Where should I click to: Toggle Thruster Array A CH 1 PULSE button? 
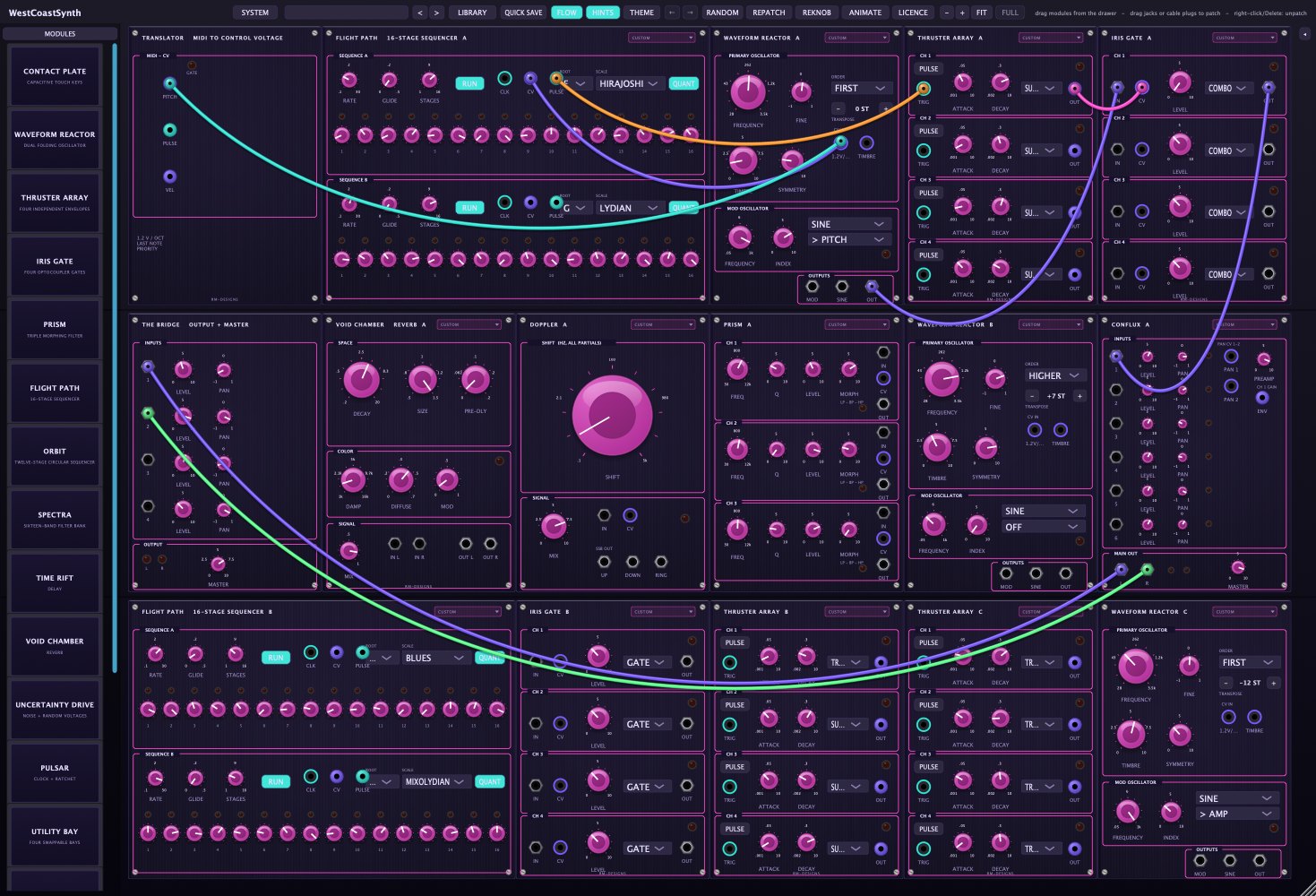[929, 69]
